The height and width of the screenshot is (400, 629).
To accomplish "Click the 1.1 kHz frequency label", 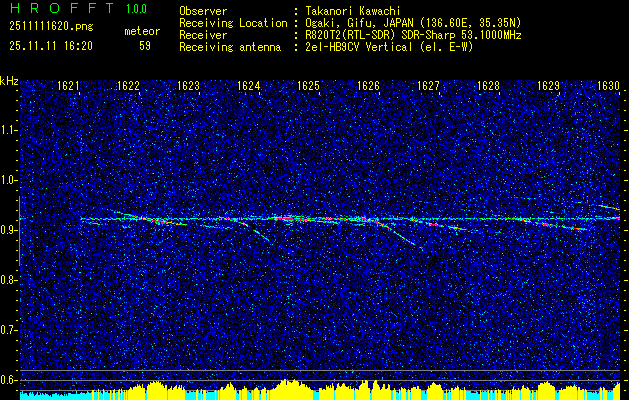I will (x=8, y=130).
